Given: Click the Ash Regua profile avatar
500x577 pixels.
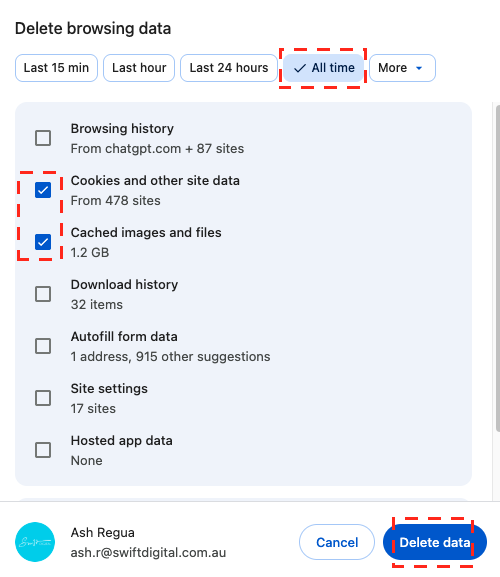Looking at the screenshot, I should 35,542.
